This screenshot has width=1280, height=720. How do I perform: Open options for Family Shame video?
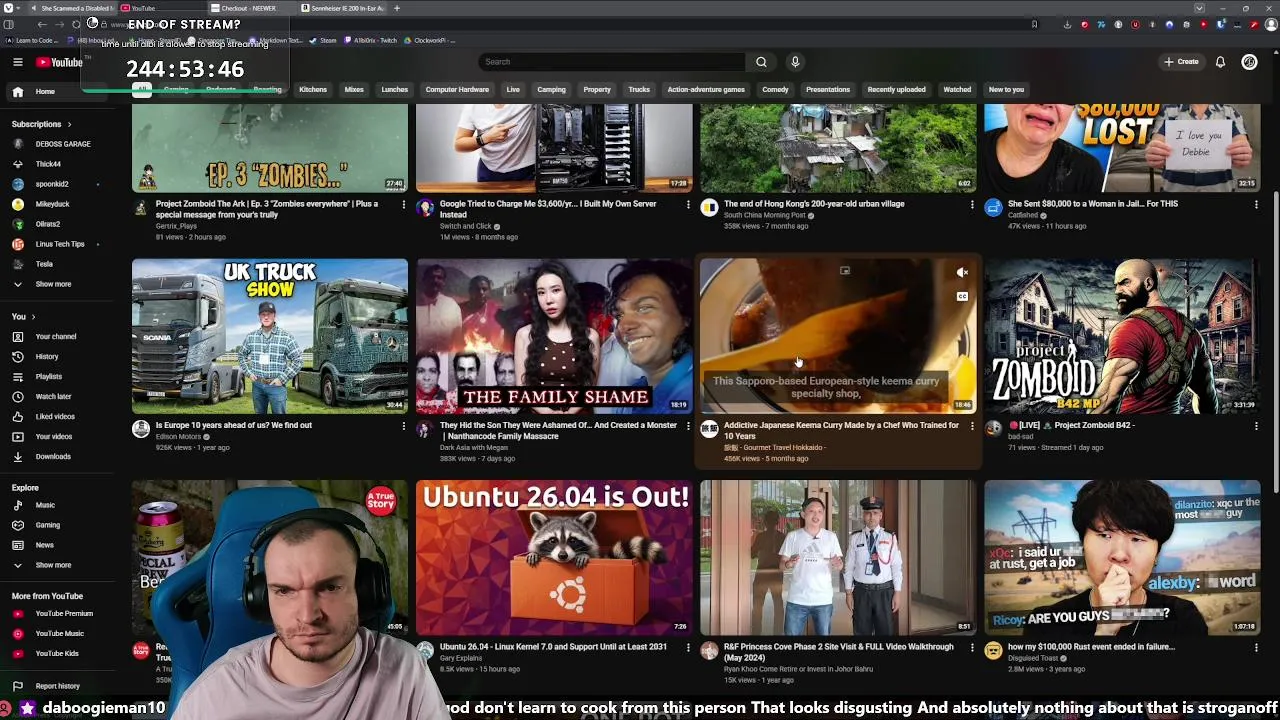[688, 426]
